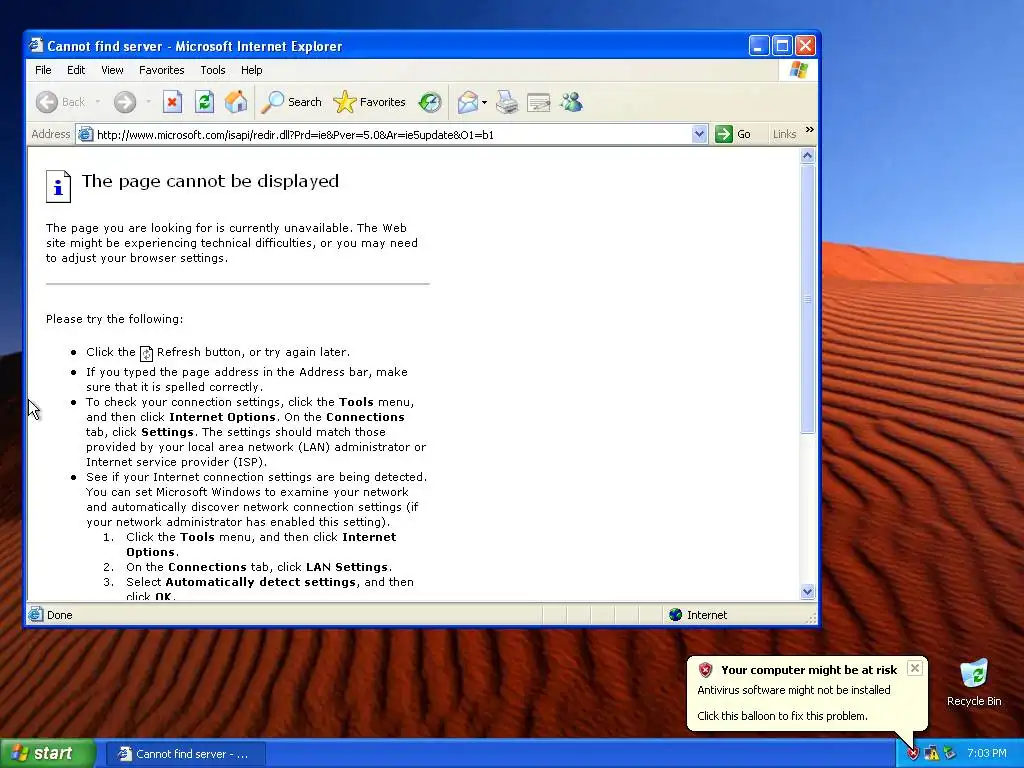
Task: Go to the Home page icon
Action: (236, 102)
